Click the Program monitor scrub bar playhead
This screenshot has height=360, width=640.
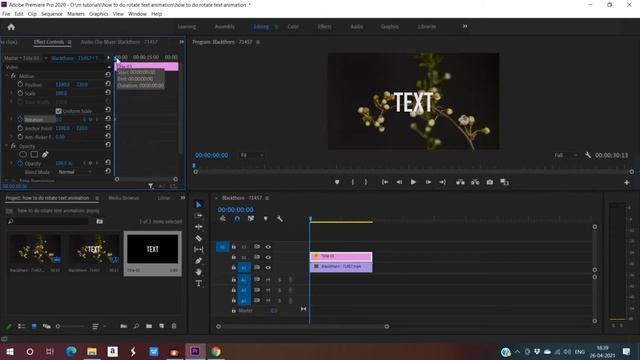(x=194, y=166)
